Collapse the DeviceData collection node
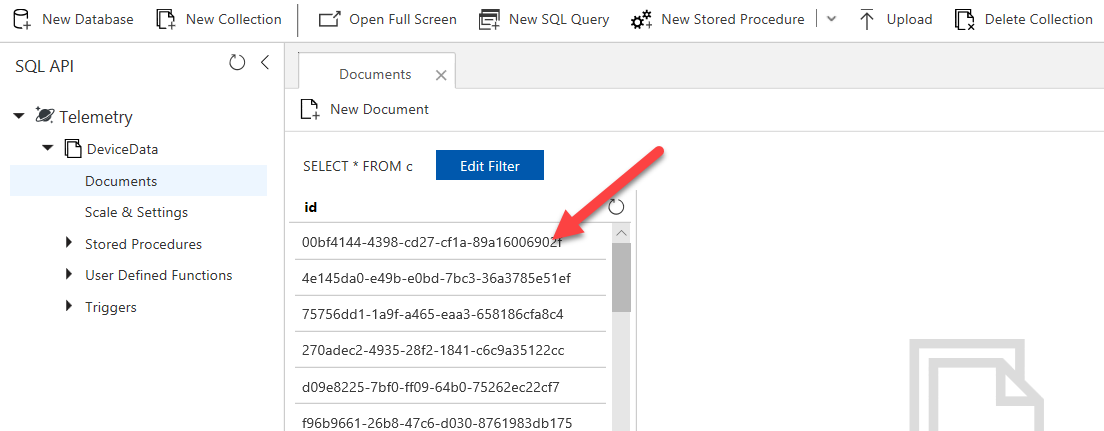Viewport: 1104px width, 431px height. tap(48, 149)
